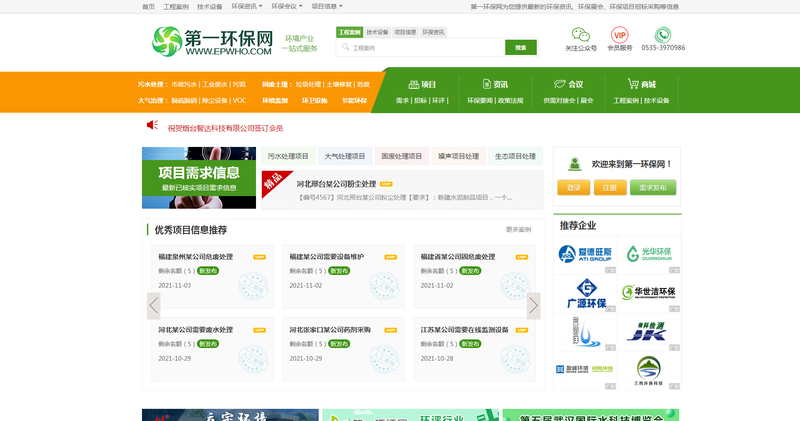Open the 土壤修复 link in orange bar
The width and height of the screenshot is (800, 421).
(x=339, y=85)
